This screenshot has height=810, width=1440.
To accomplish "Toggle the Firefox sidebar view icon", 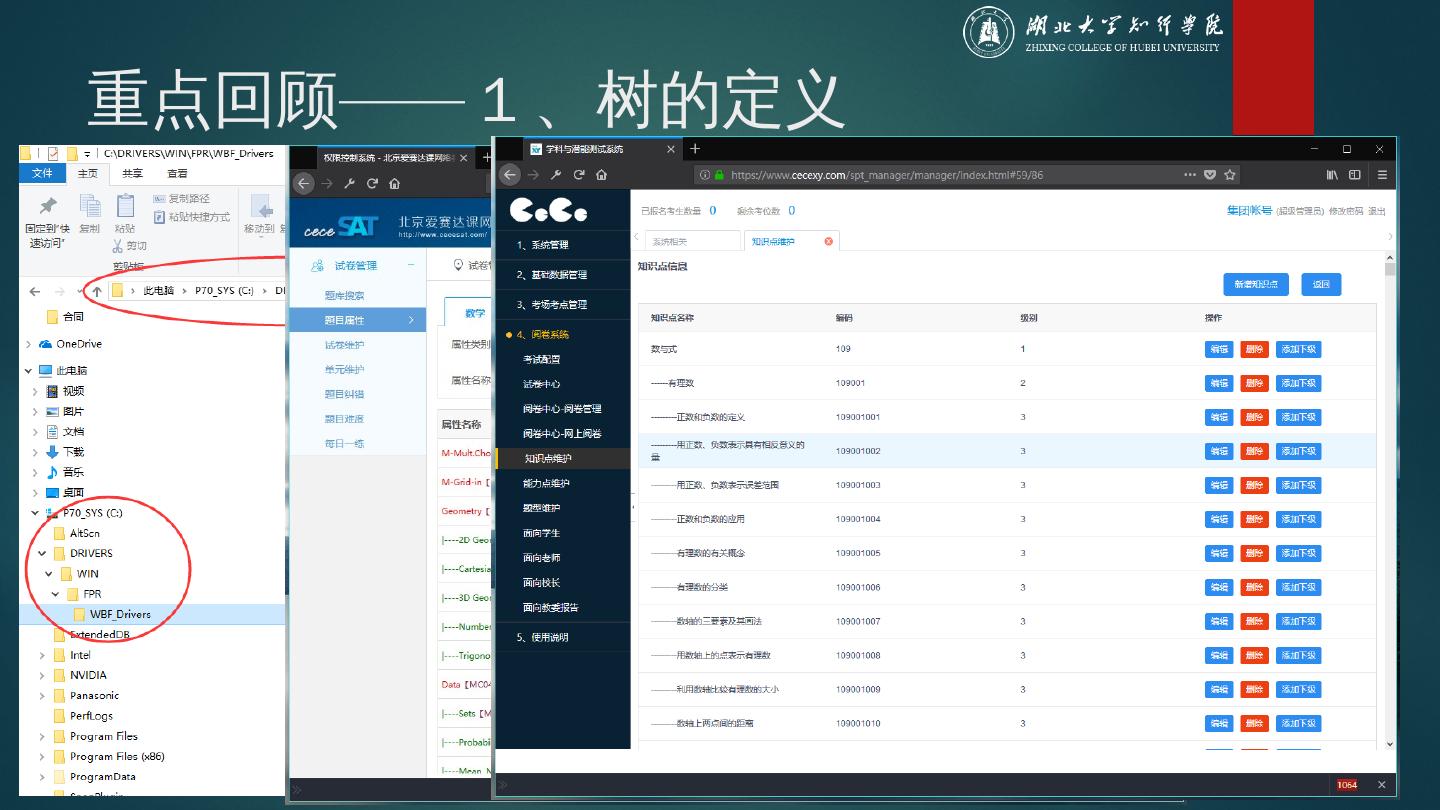I will (x=1355, y=175).
